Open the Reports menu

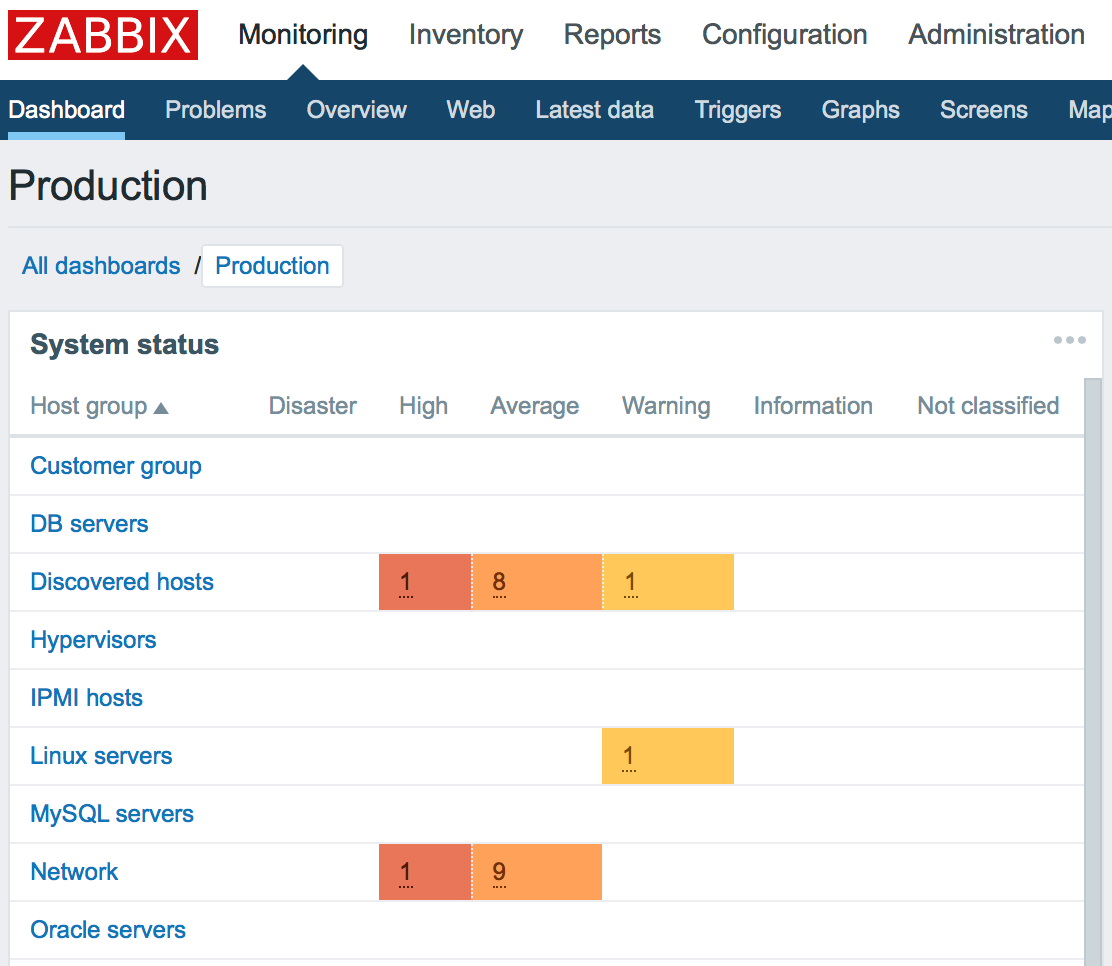coord(612,35)
